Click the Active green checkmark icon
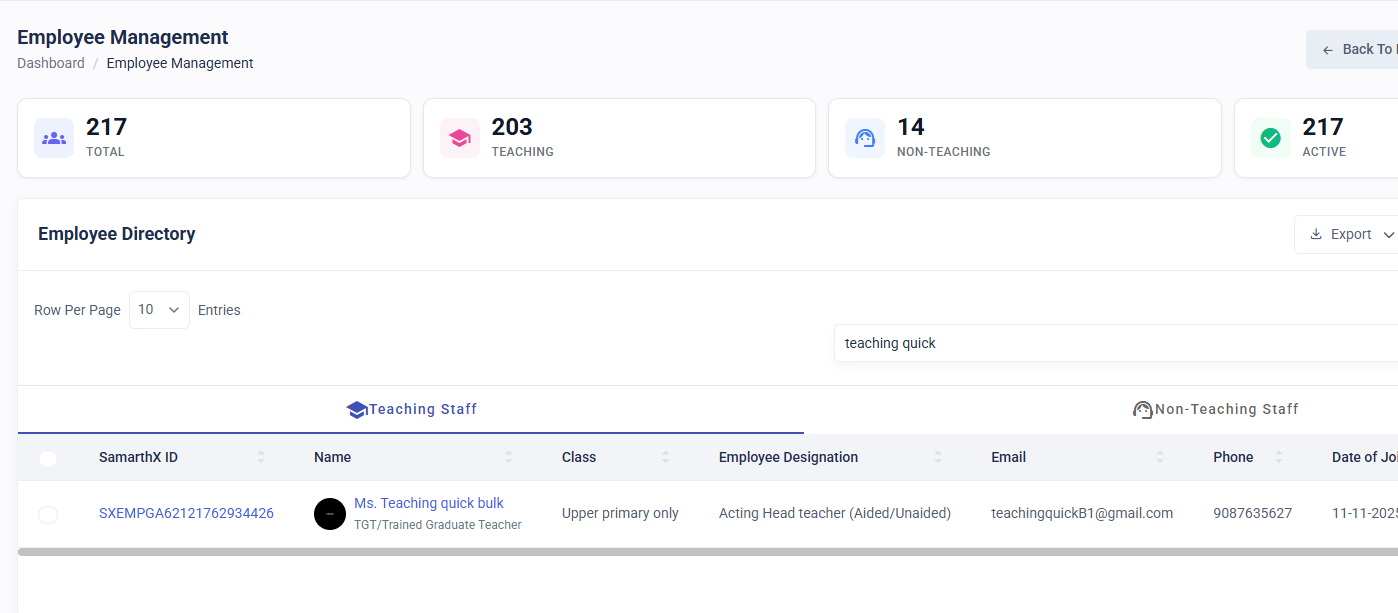 pyautogui.click(x=1271, y=138)
